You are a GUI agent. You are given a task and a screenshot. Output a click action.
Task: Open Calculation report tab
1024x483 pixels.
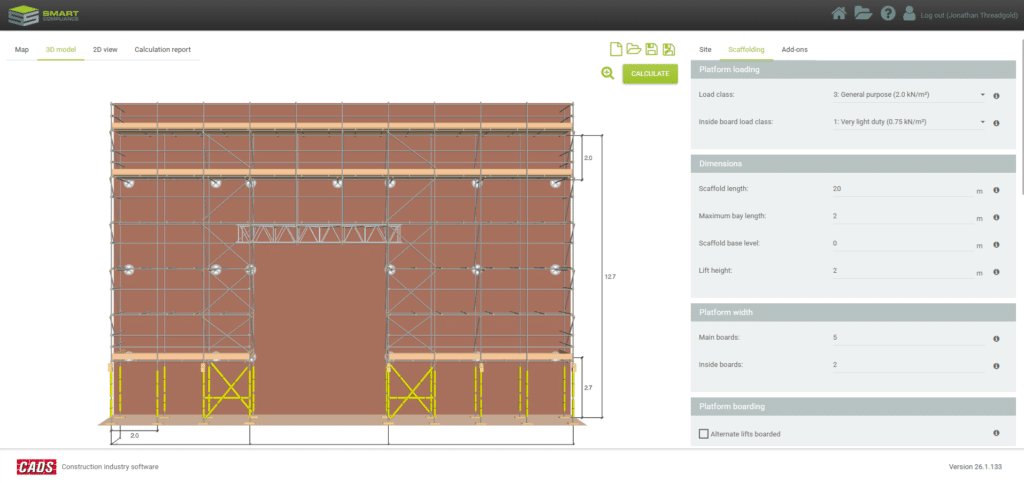click(x=163, y=50)
